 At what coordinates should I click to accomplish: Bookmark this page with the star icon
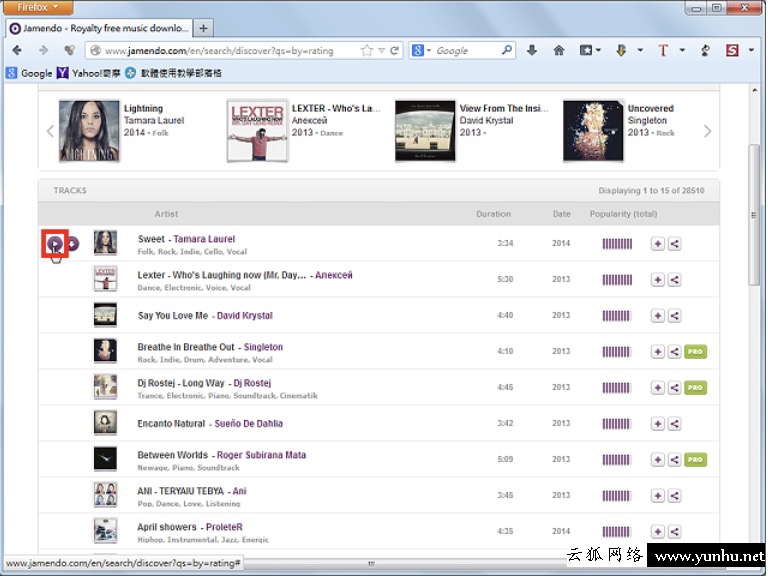[366, 50]
